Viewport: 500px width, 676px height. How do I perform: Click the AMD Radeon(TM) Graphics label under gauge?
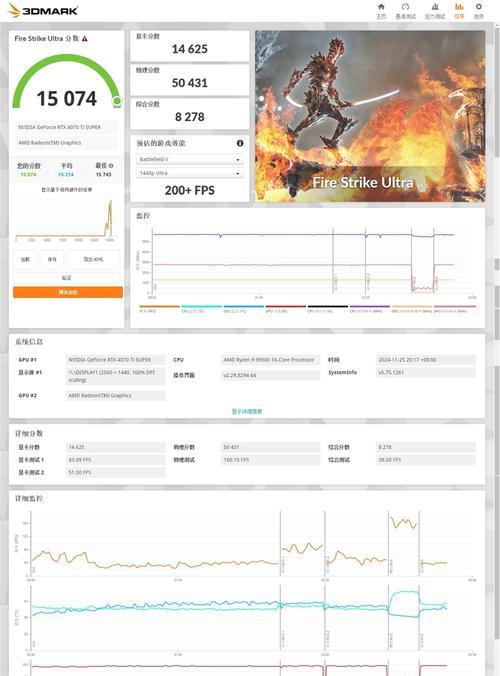pyautogui.click(x=66, y=143)
